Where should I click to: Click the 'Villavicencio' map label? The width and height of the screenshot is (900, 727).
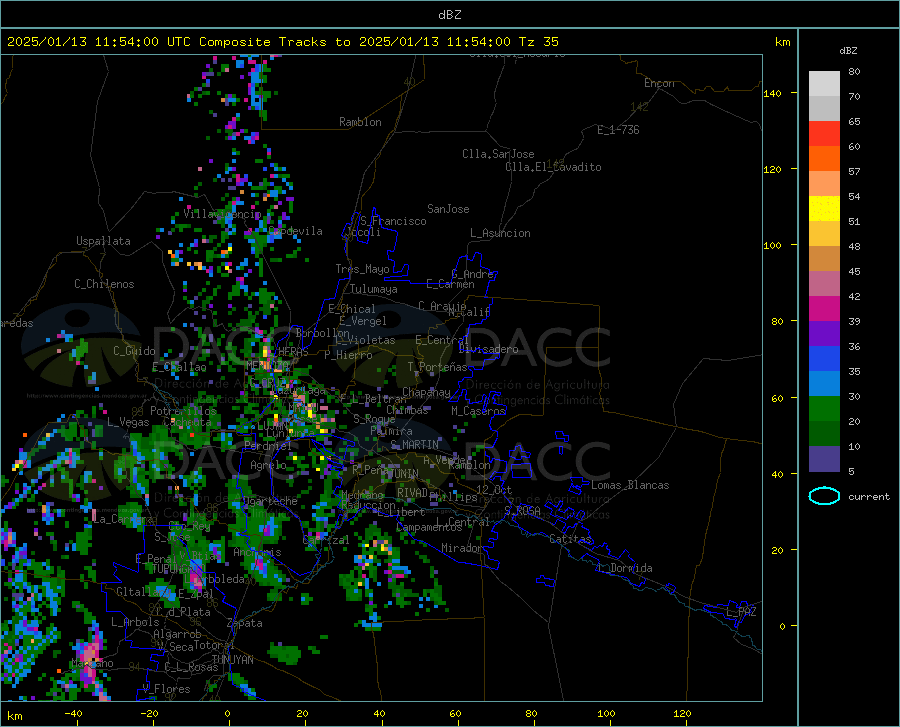222,214
